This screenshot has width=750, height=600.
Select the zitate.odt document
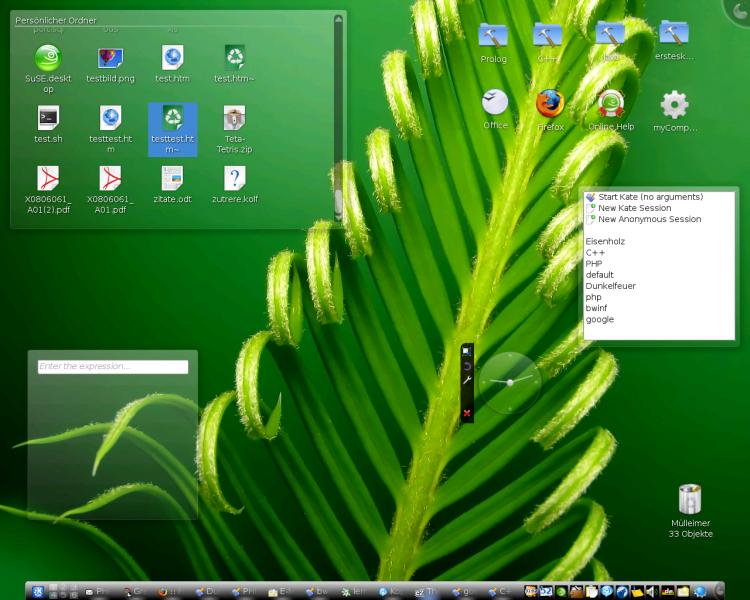click(x=173, y=179)
